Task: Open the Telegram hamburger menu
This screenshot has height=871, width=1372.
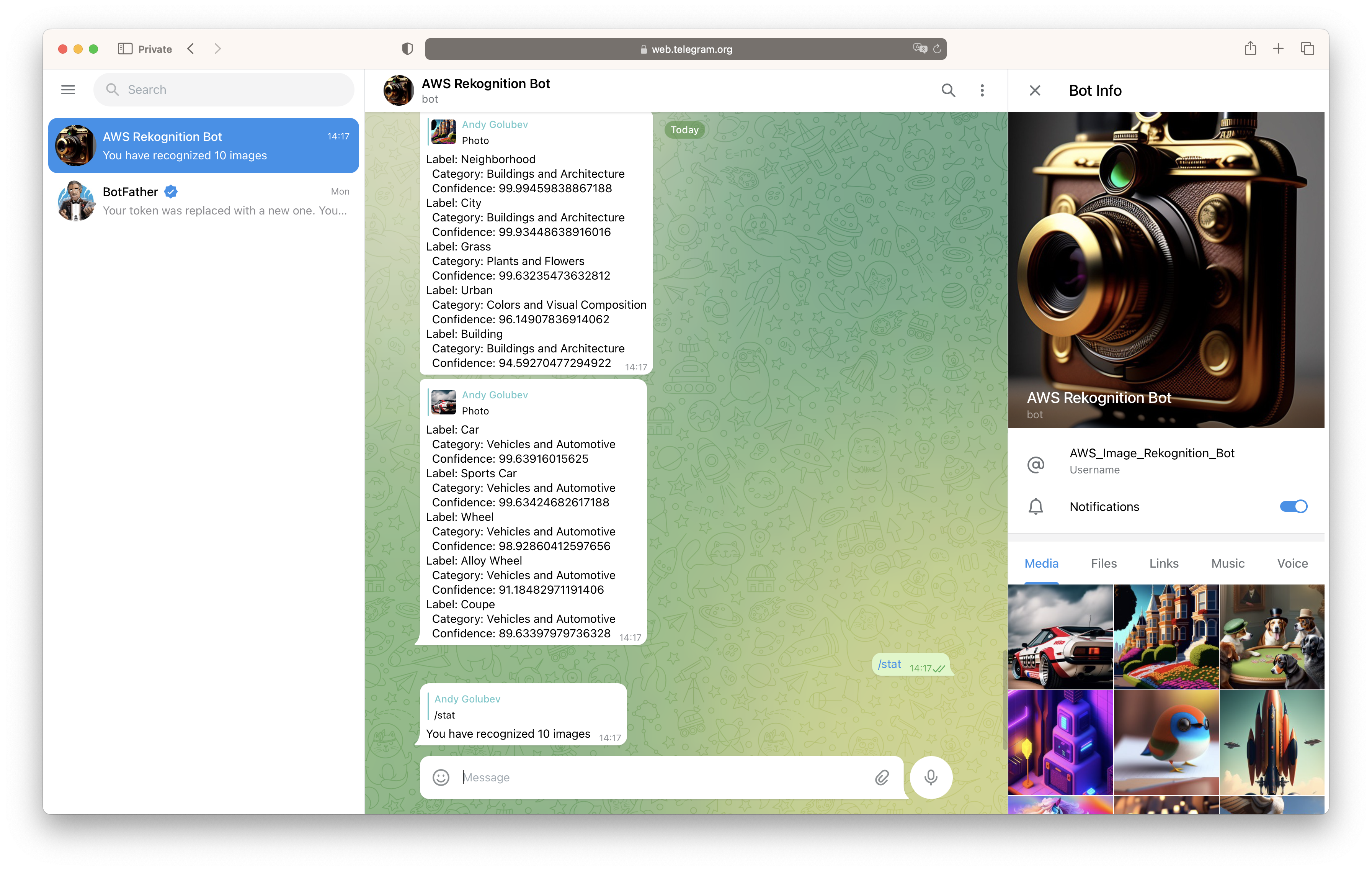Action: tap(68, 90)
